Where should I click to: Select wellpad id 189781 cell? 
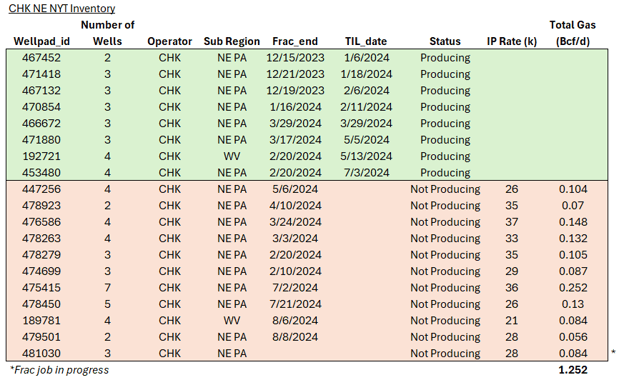pyautogui.click(x=41, y=321)
